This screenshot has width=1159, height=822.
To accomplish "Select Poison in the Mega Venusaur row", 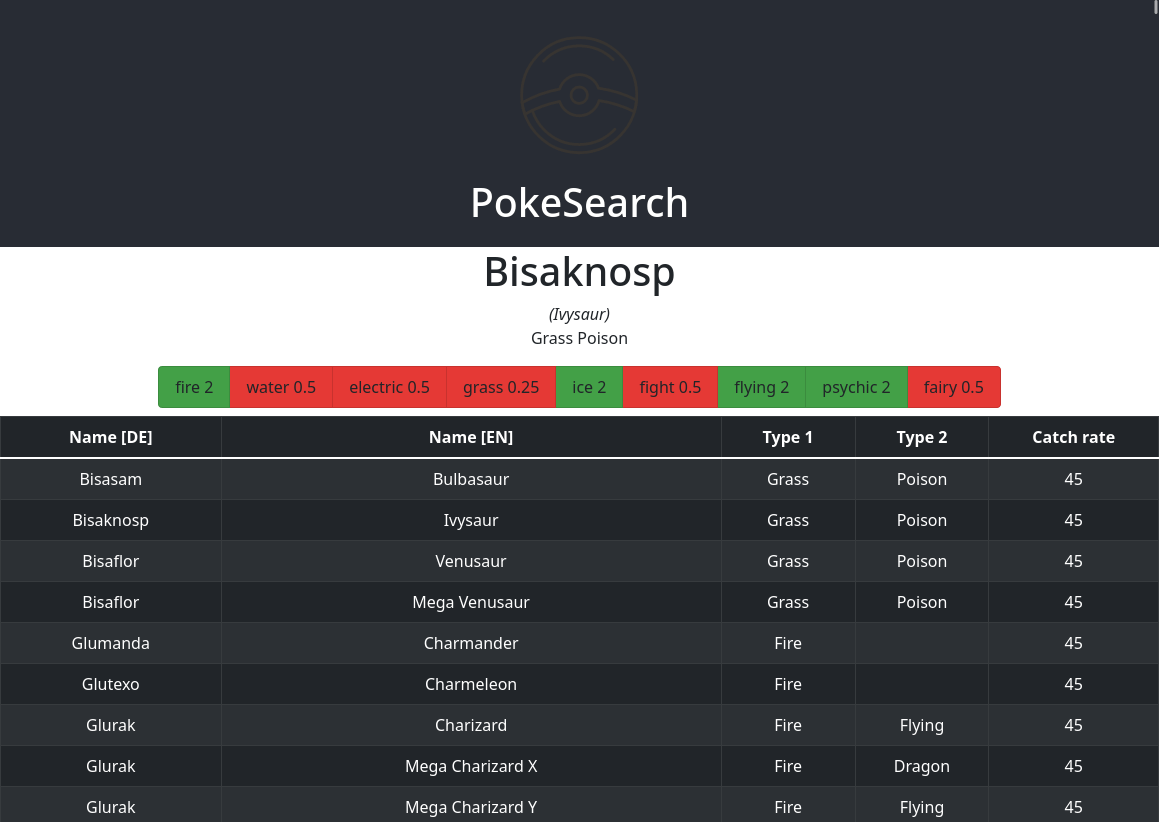I will (x=922, y=602).
